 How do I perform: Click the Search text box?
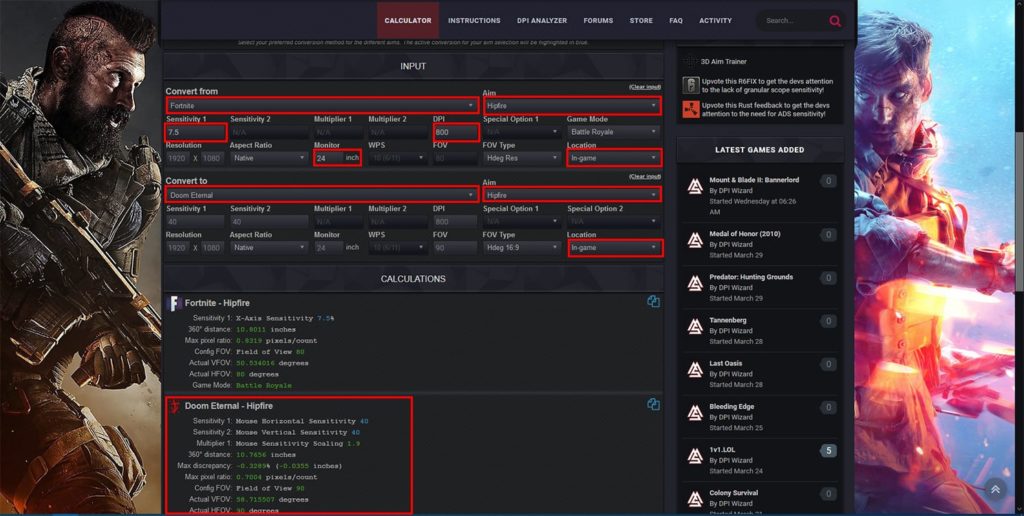tap(792, 21)
